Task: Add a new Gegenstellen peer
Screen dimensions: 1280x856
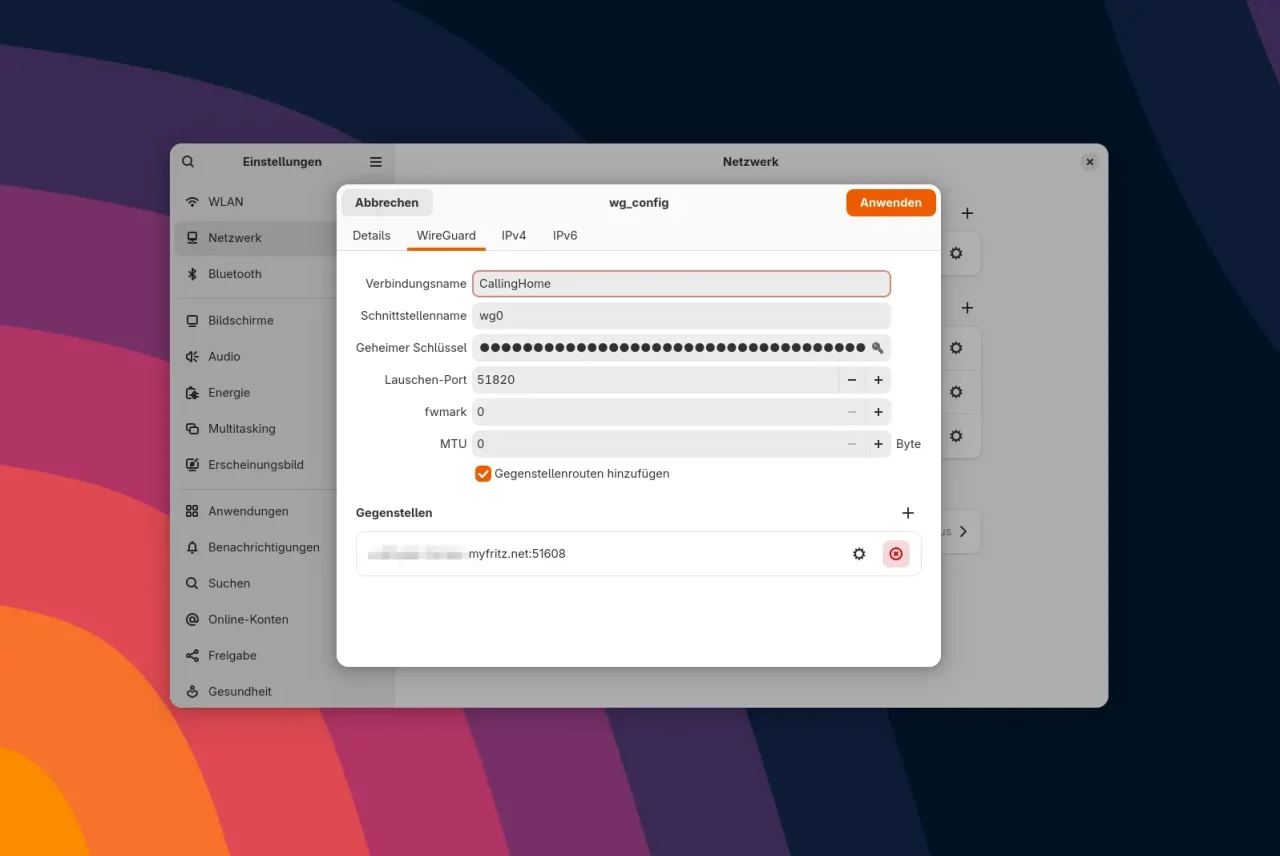Action: point(908,513)
